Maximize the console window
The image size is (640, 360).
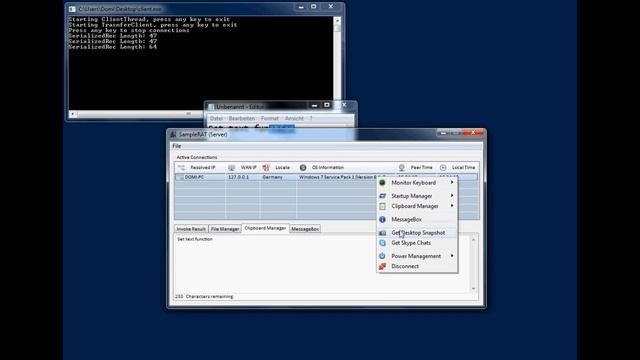coord(313,7)
